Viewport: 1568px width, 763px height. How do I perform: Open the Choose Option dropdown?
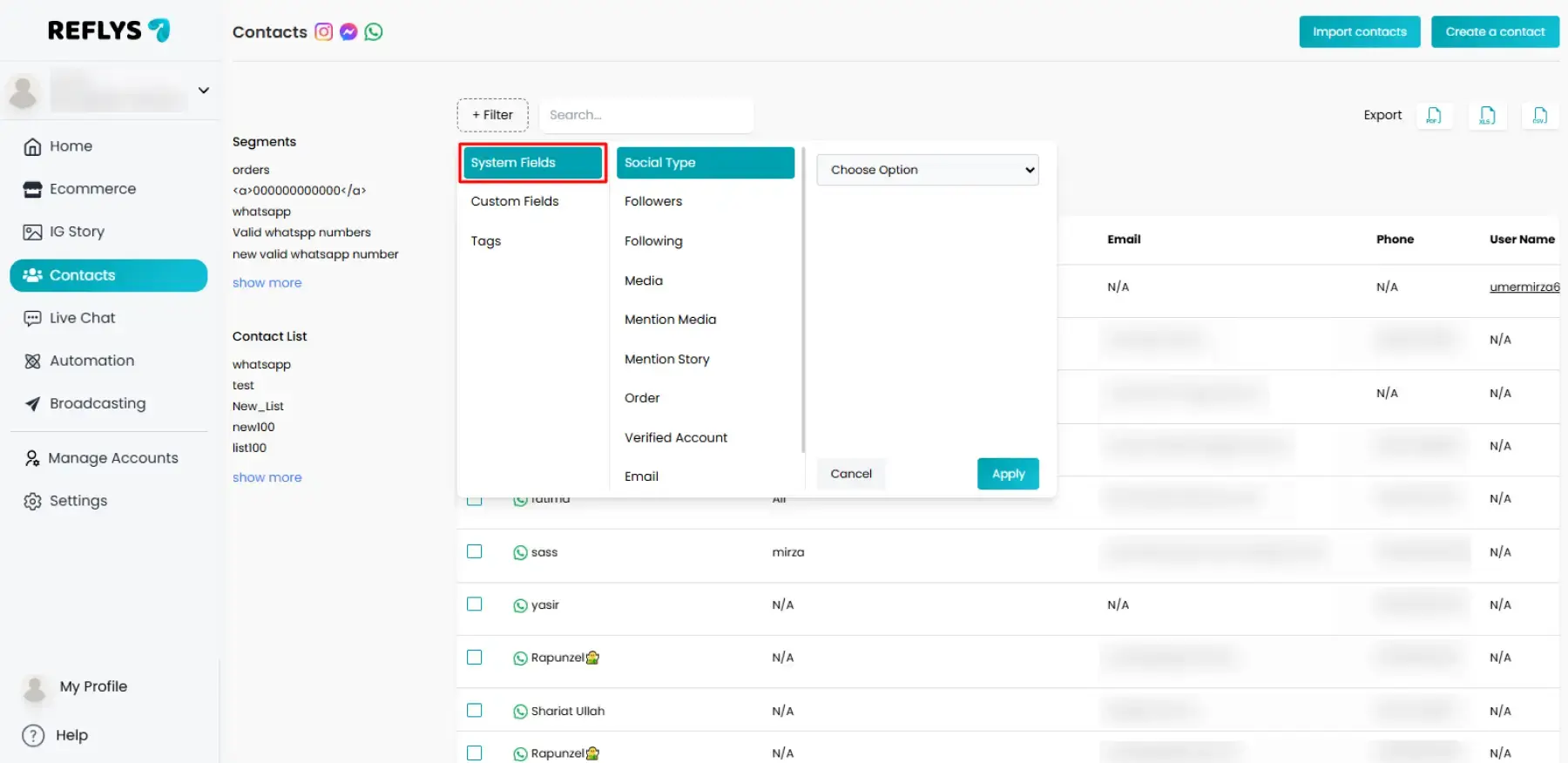(x=927, y=170)
